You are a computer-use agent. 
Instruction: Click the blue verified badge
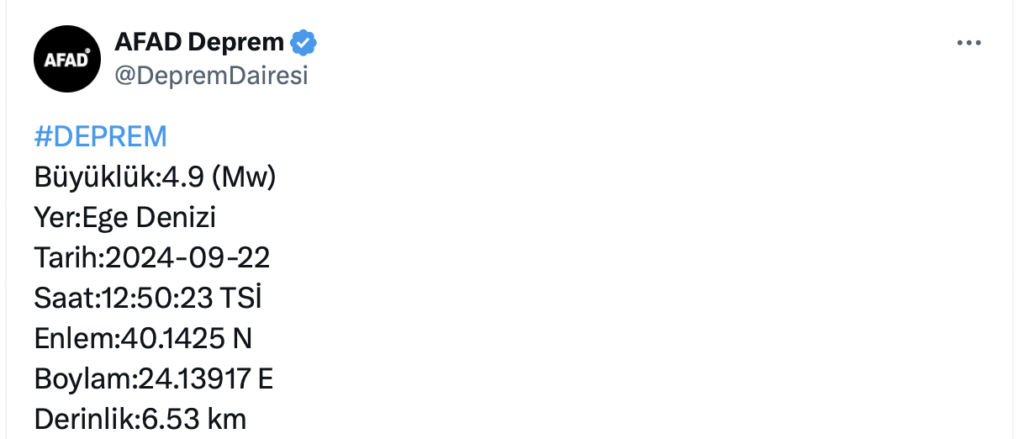point(303,43)
